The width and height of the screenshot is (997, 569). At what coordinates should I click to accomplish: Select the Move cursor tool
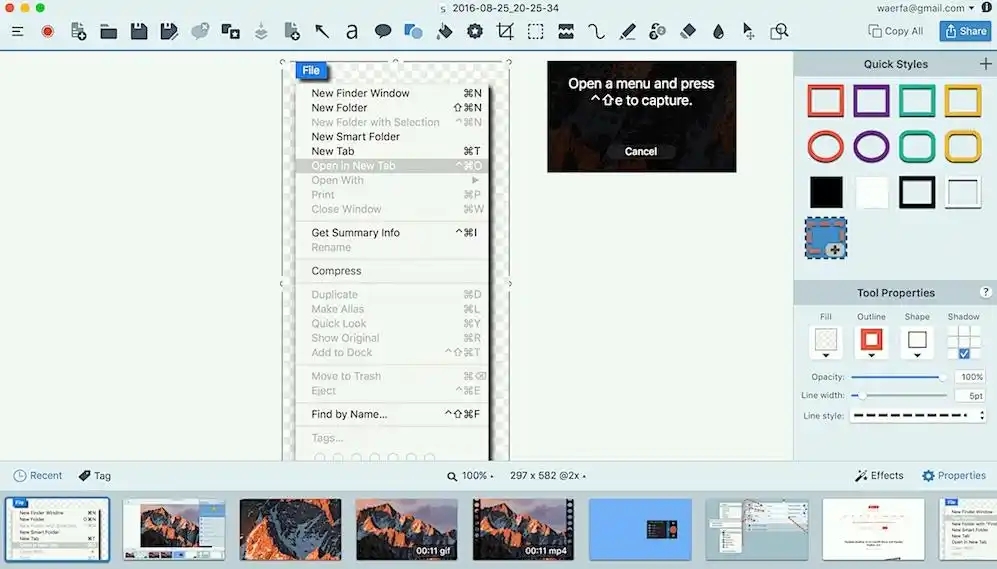[748, 31]
